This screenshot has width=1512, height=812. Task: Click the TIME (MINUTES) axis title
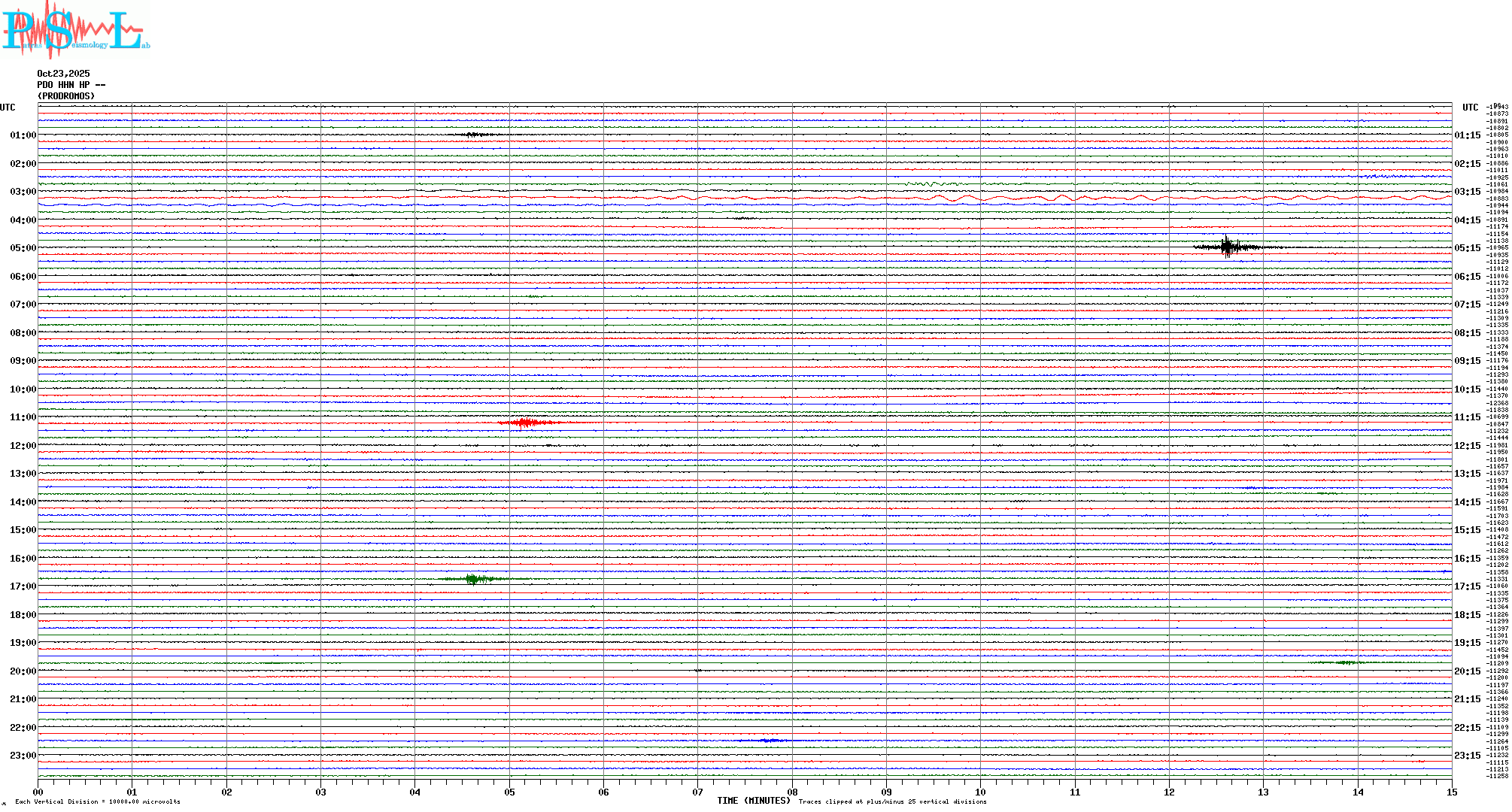pos(753,801)
